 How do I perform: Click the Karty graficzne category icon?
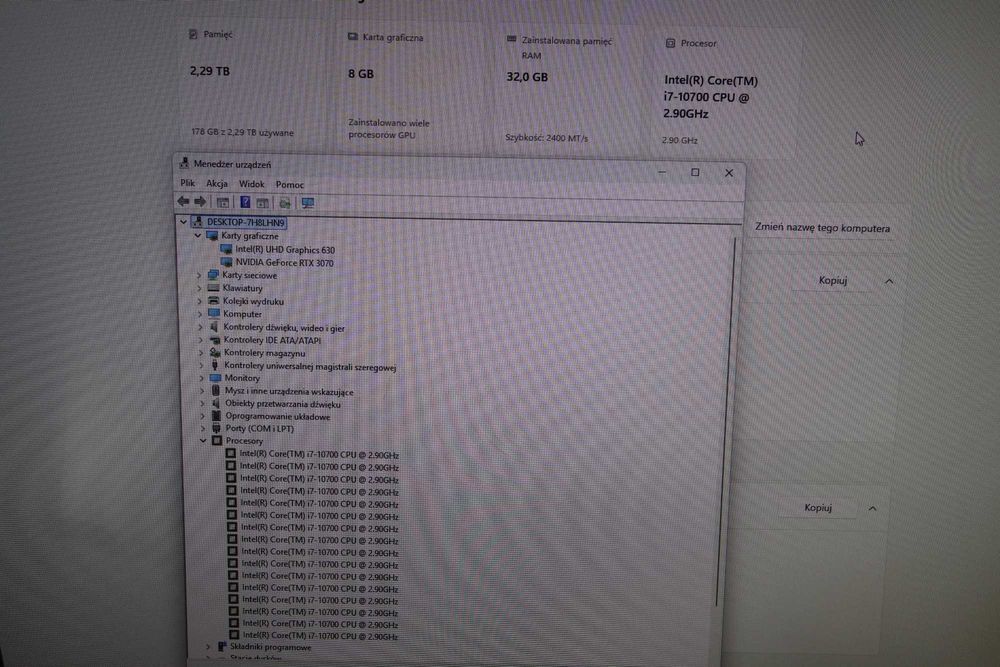212,235
